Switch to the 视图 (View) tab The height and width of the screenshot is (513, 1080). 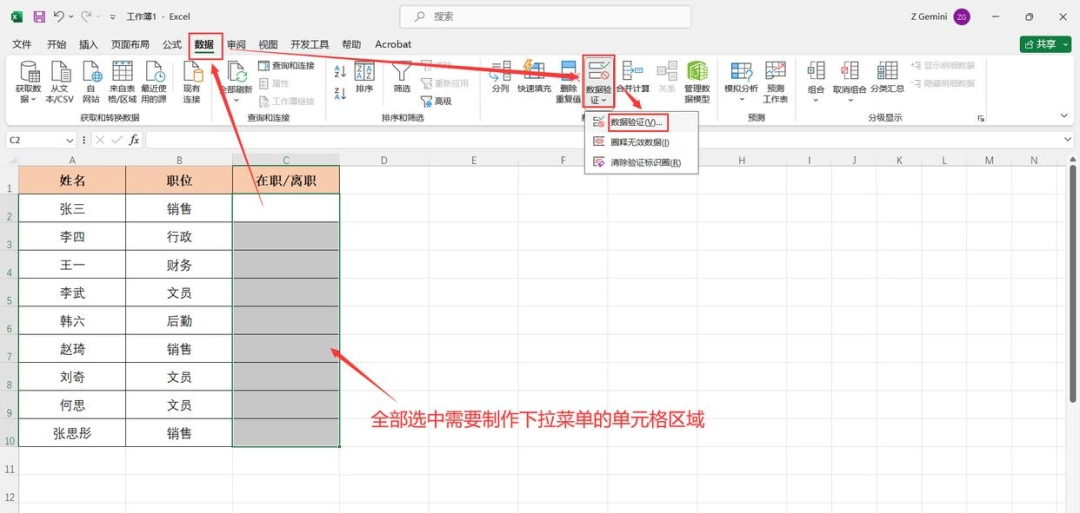(x=268, y=44)
